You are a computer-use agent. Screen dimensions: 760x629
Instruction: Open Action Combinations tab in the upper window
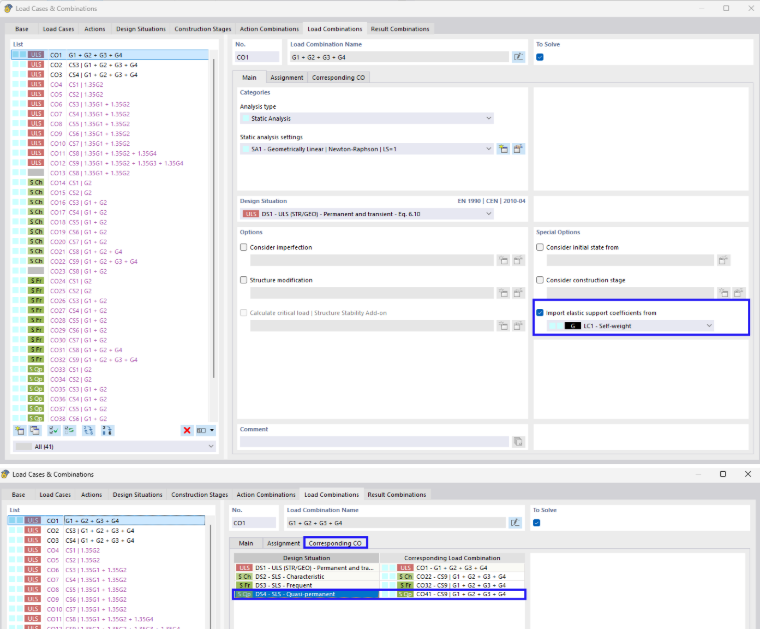coord(269,29)
